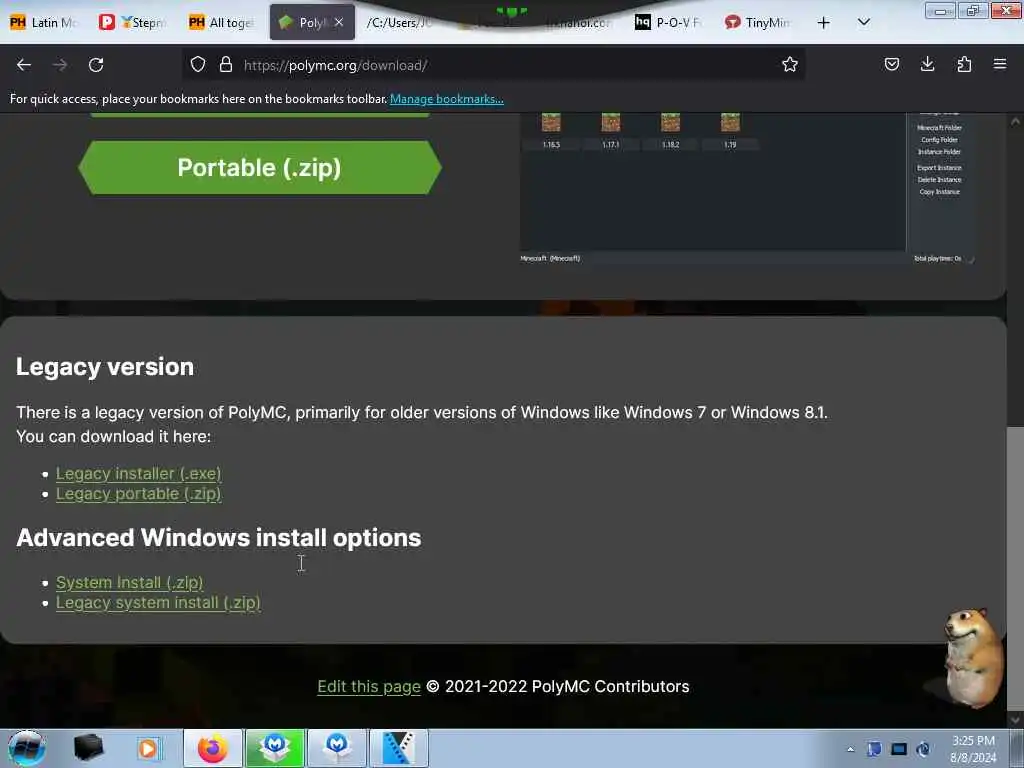The image size is (1024, 768).
Task: Open the Downloads panel arrow icon
Action: pos(927,64)
